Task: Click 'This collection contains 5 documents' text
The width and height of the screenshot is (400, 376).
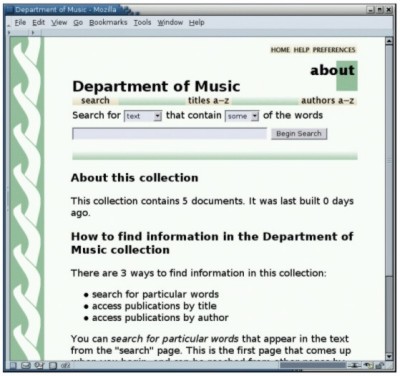Action: [x=157, y=201]
